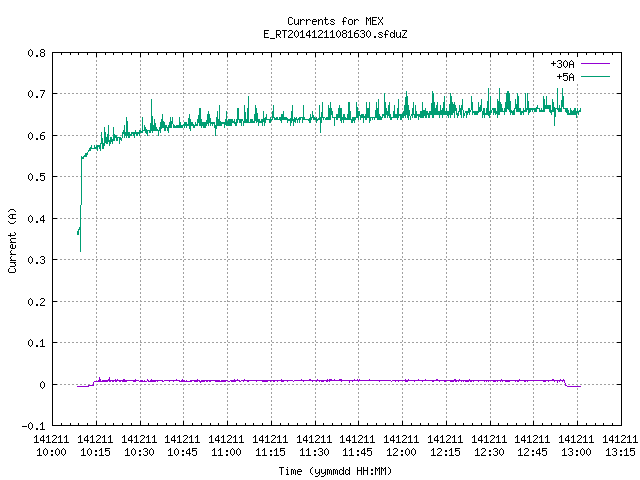Click the chart title 'Currents for MEX'

coord(335,21)
